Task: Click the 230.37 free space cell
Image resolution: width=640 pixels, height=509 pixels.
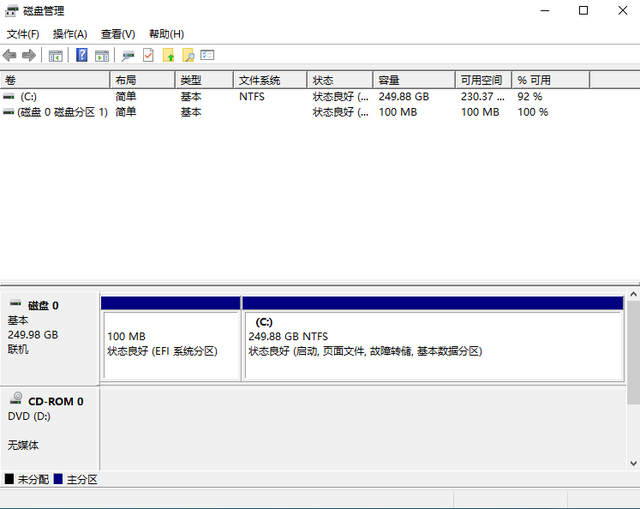Action: coord(483,97)
